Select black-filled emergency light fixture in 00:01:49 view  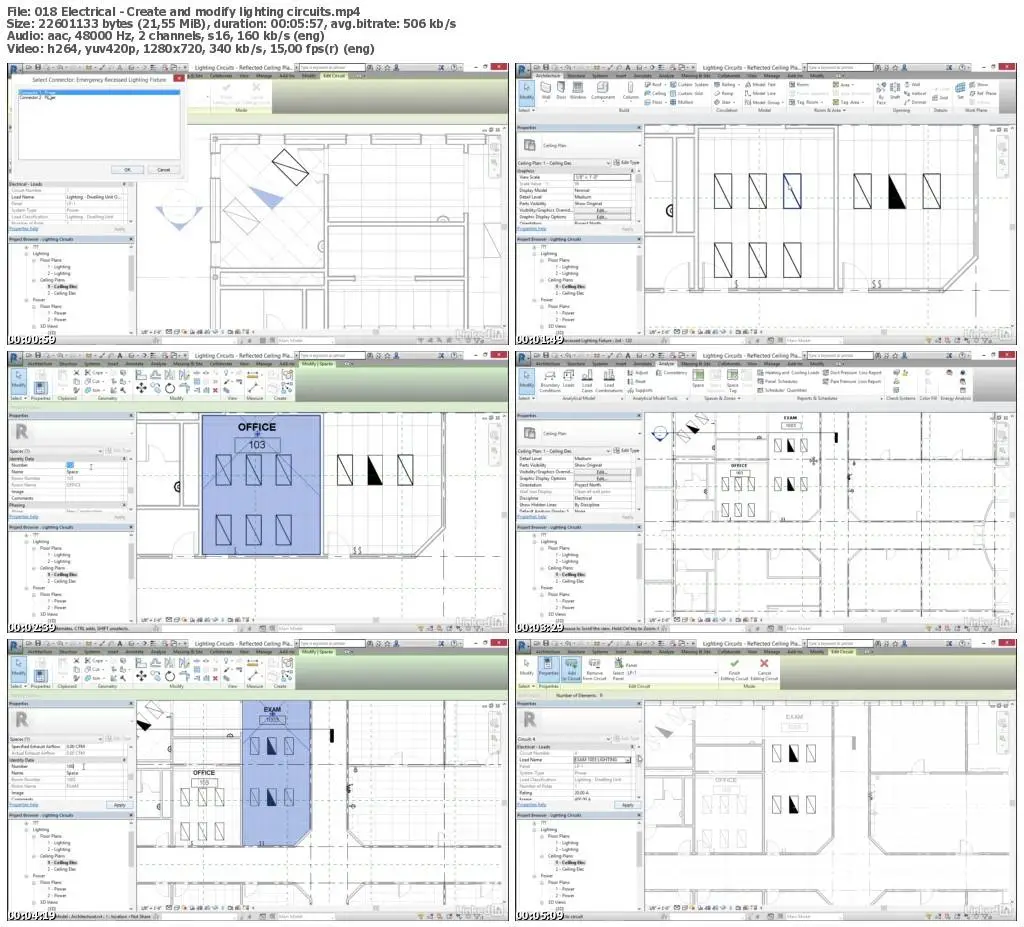point(897,191)
